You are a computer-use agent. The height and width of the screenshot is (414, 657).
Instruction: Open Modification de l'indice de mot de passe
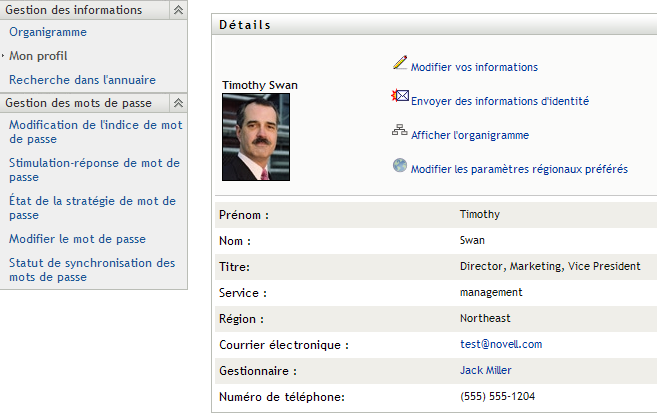[x=94, y=132]
